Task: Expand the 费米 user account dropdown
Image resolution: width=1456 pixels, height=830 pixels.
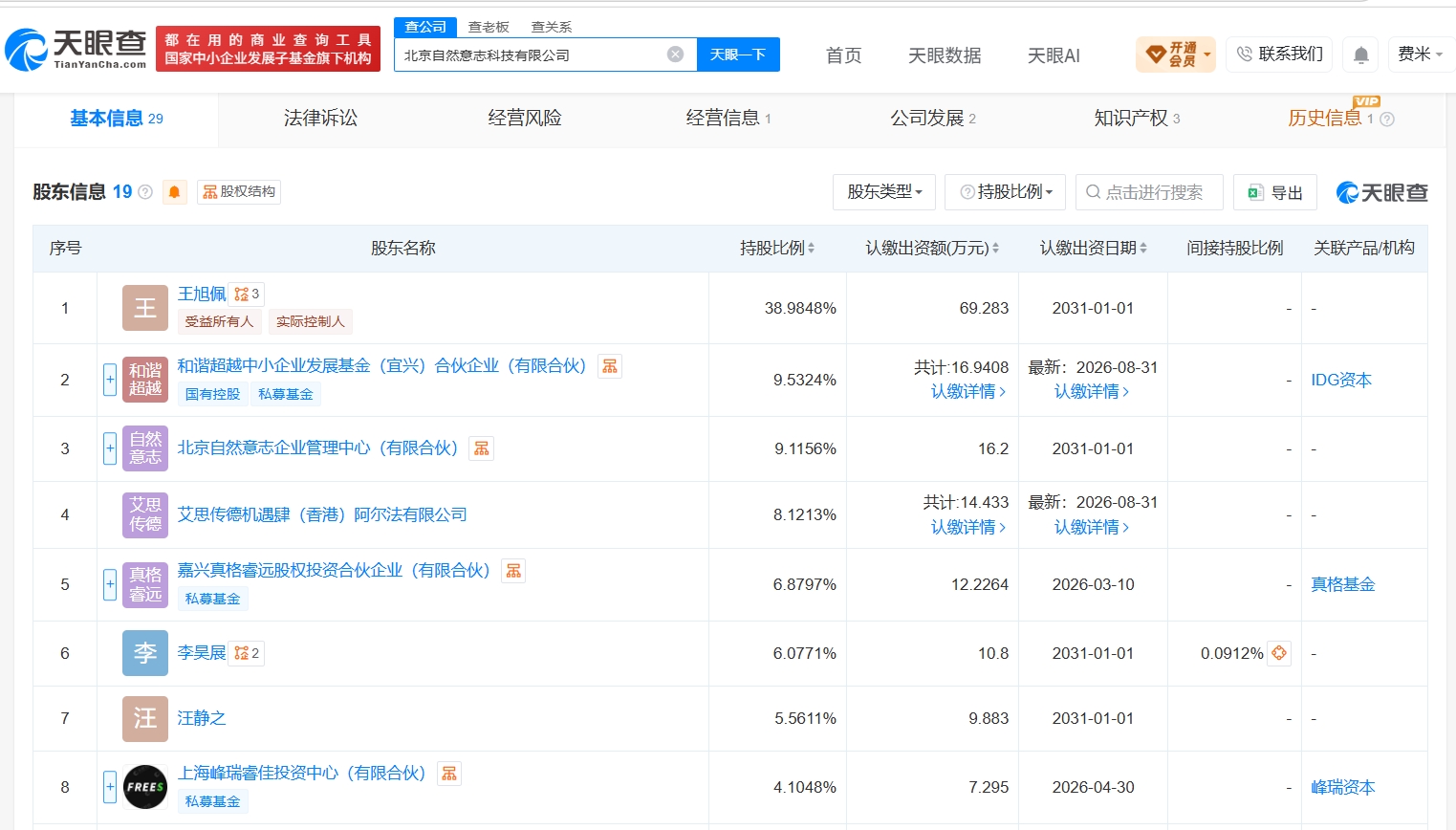Action: click(x=1421, y=55)
